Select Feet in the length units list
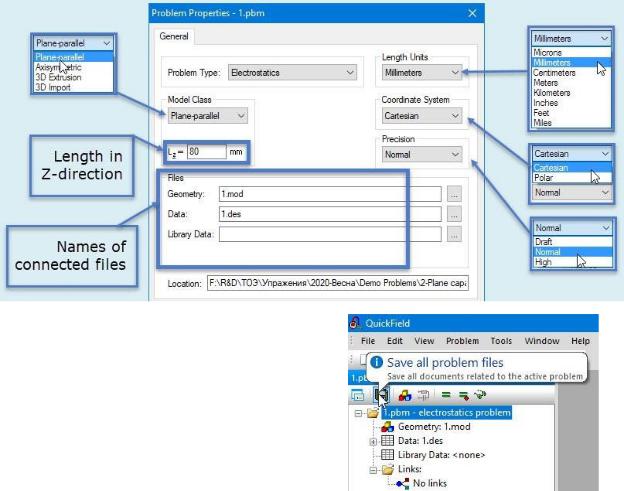The height and width of the screenshot is (491, 624). pyautogui.click(x=571, y=113)
